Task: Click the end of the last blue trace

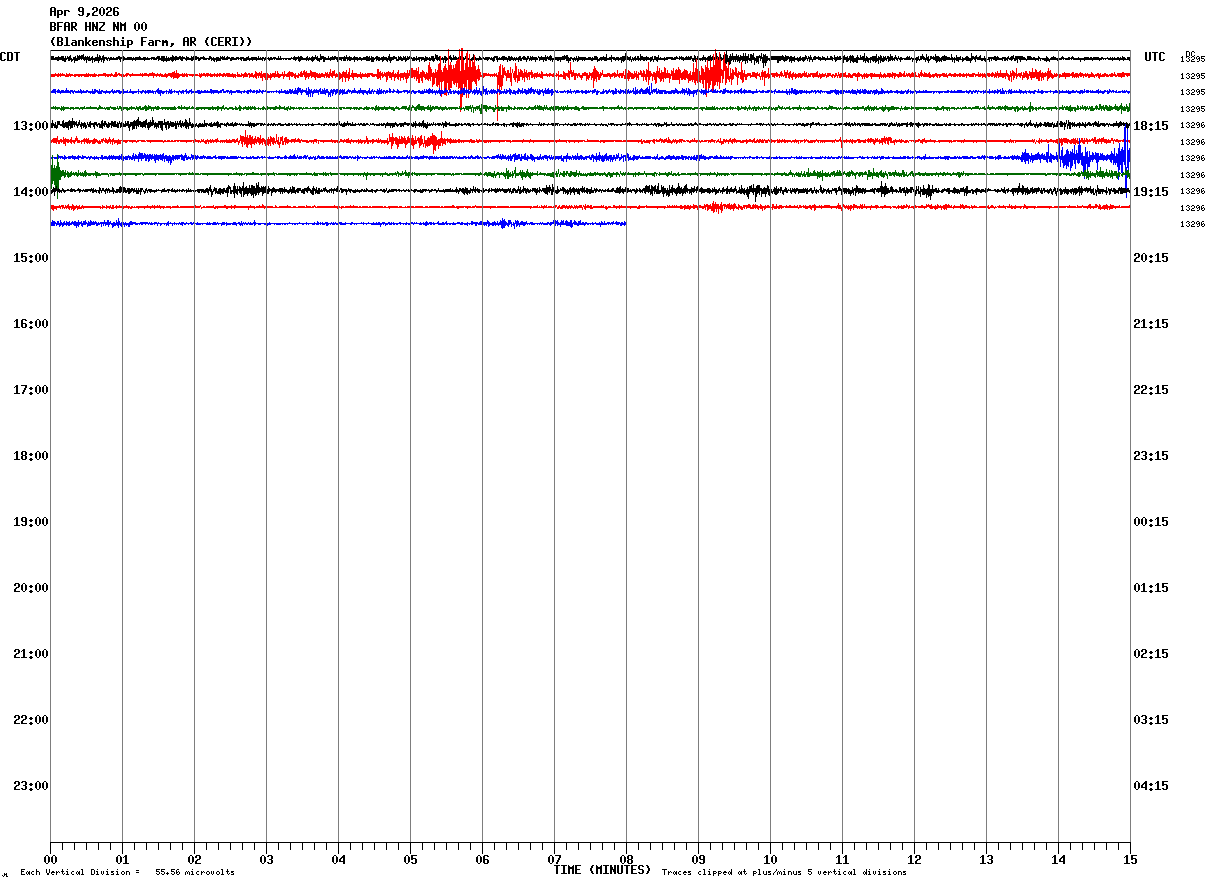Action: click(625, 224)
